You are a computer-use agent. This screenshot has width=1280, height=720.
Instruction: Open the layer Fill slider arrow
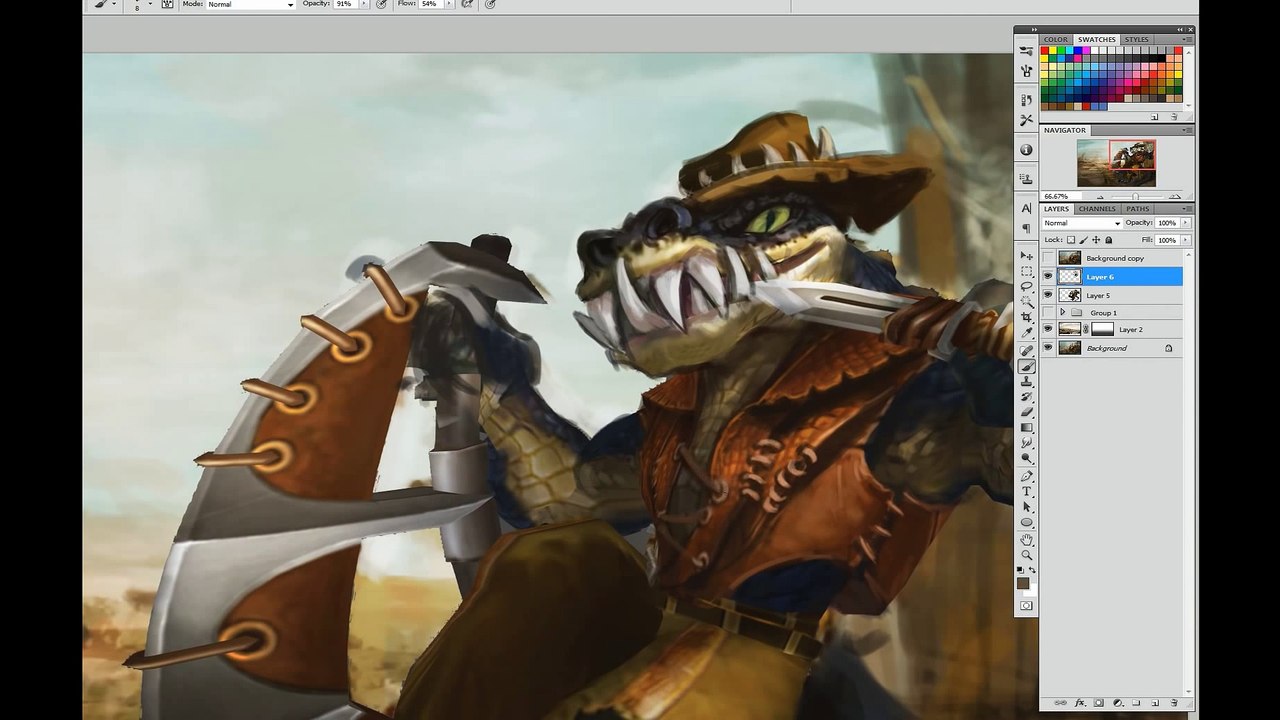click(x=1186, y=240)
